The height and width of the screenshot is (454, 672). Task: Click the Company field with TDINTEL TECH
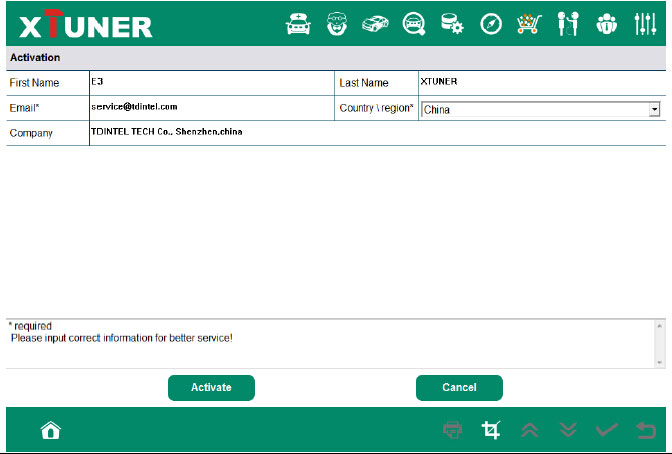coord(377,133)
